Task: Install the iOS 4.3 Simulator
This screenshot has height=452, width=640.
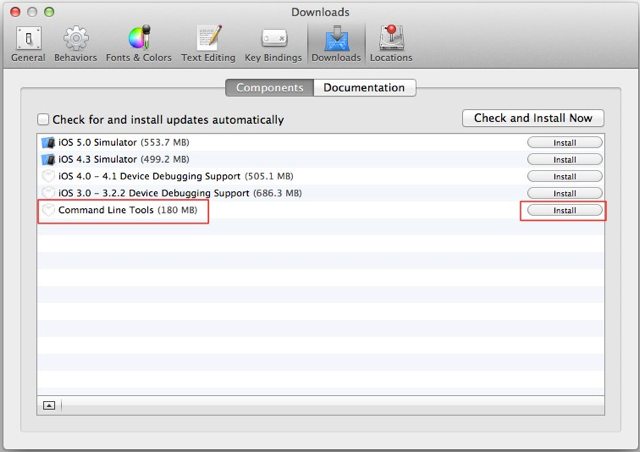Action: point(564,160)
